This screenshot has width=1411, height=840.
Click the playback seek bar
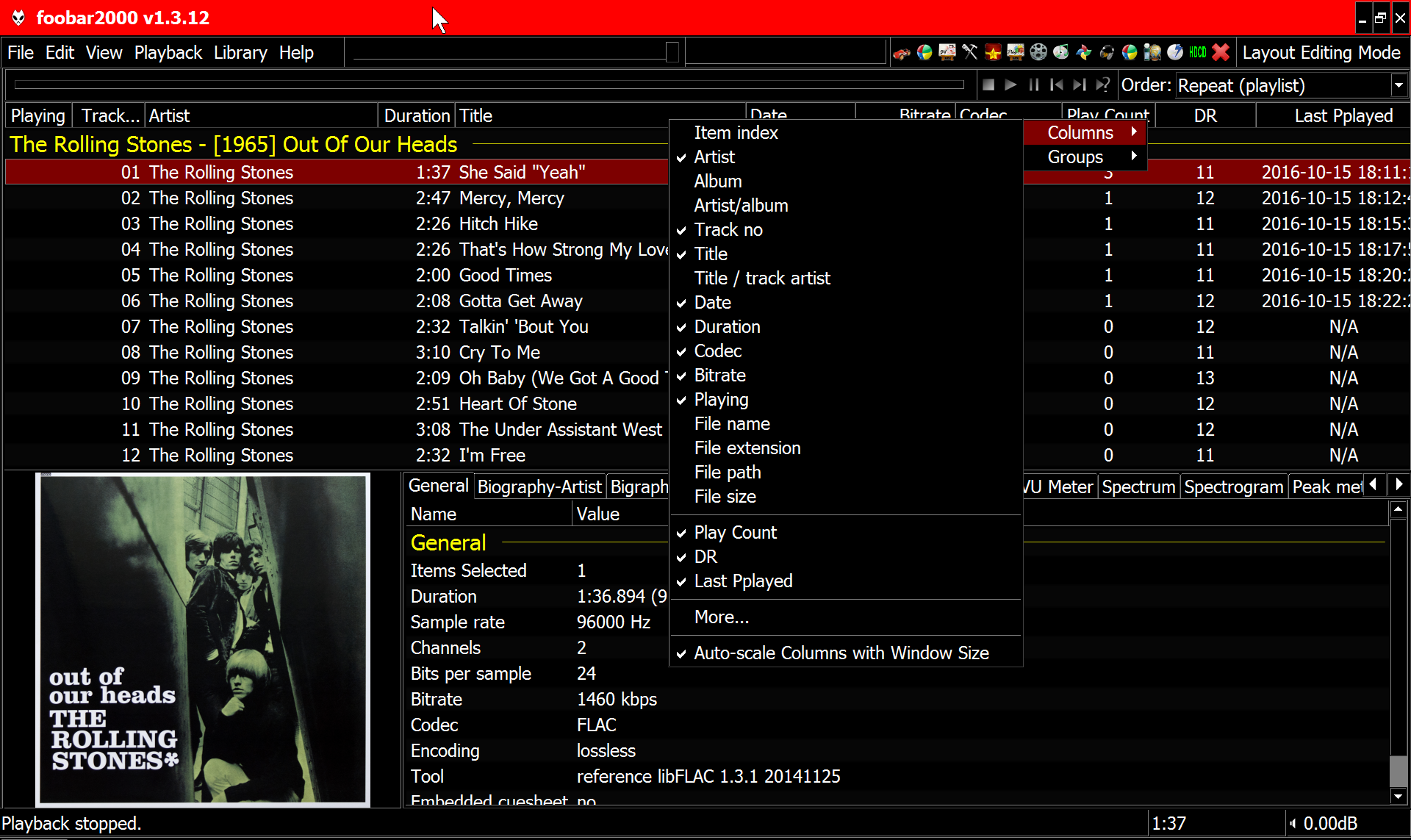point(489,85)
